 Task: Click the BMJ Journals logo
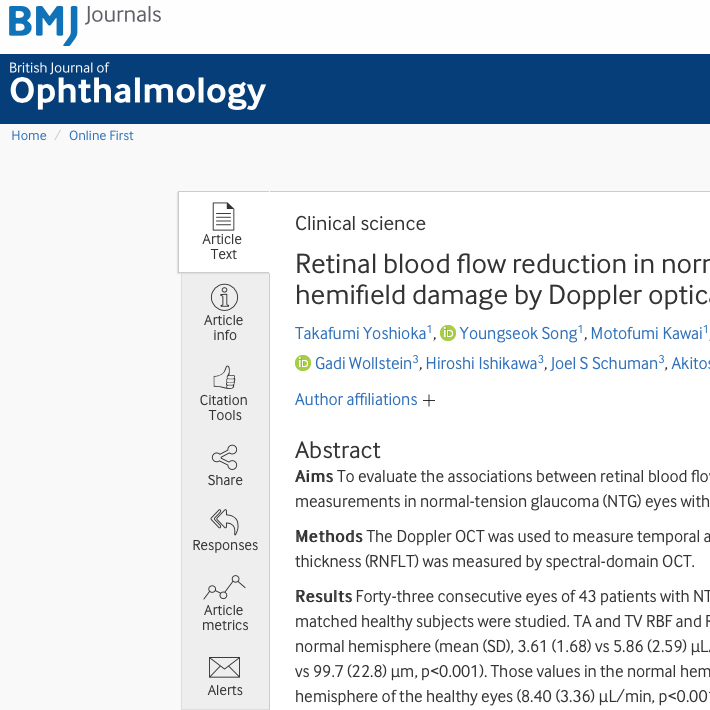84,23
